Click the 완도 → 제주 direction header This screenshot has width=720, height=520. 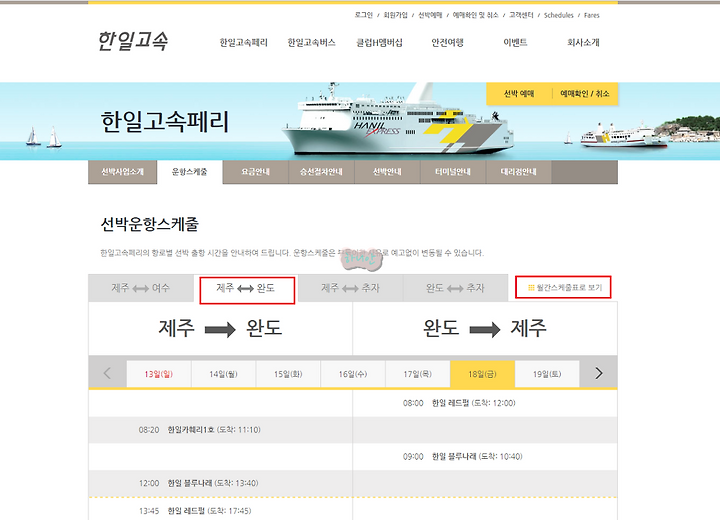tap(485, 328)
